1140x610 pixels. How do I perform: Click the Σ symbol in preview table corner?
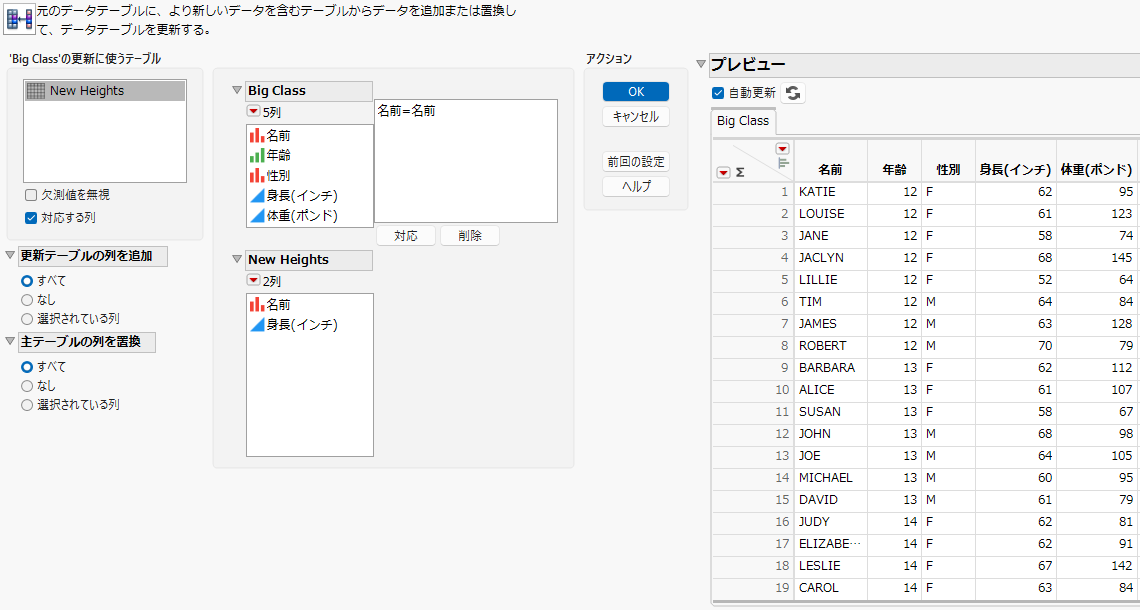click(x=740, y=173)
